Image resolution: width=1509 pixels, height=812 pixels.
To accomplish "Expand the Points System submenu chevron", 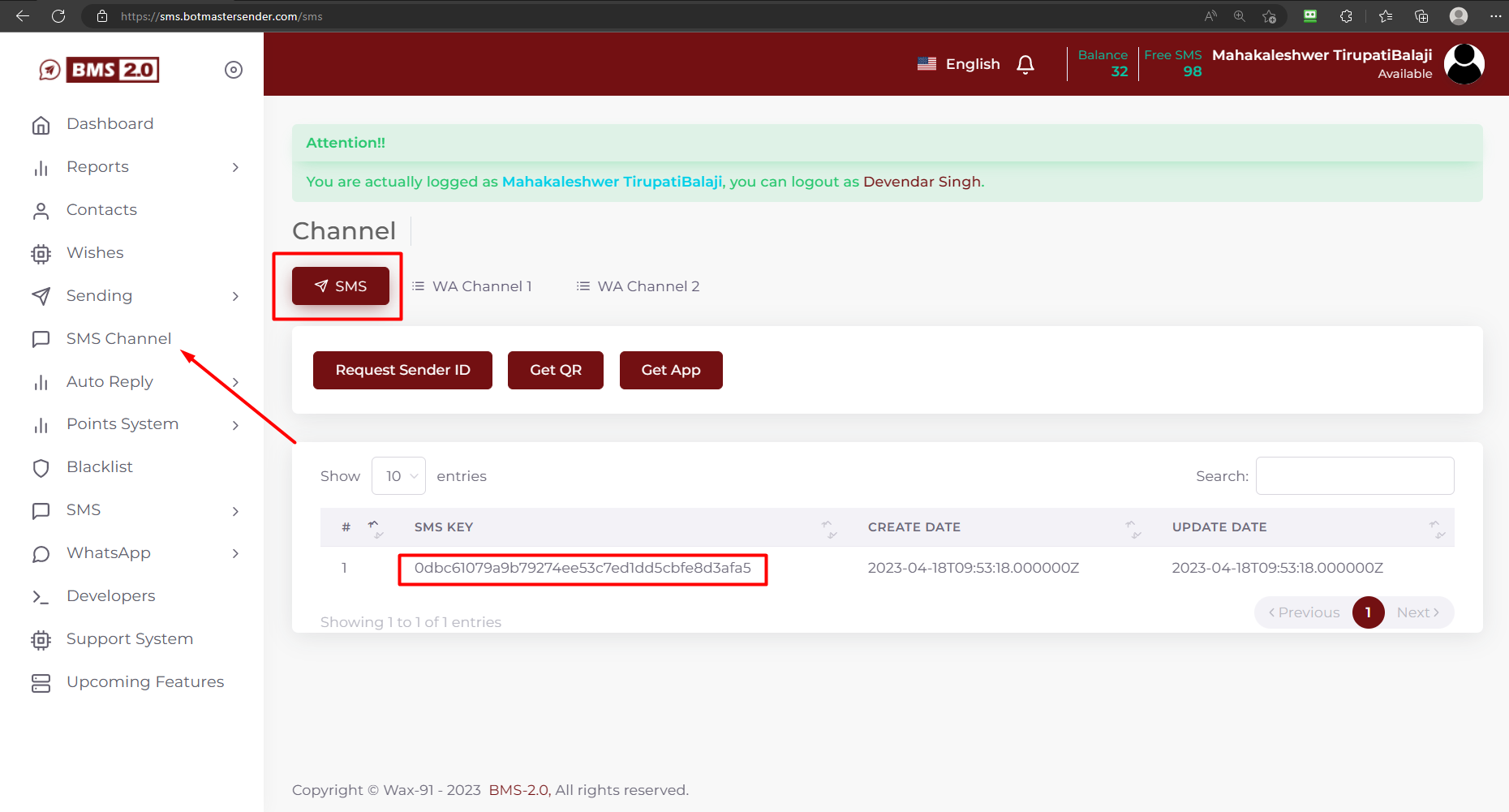I will click(x=235, y=425).
